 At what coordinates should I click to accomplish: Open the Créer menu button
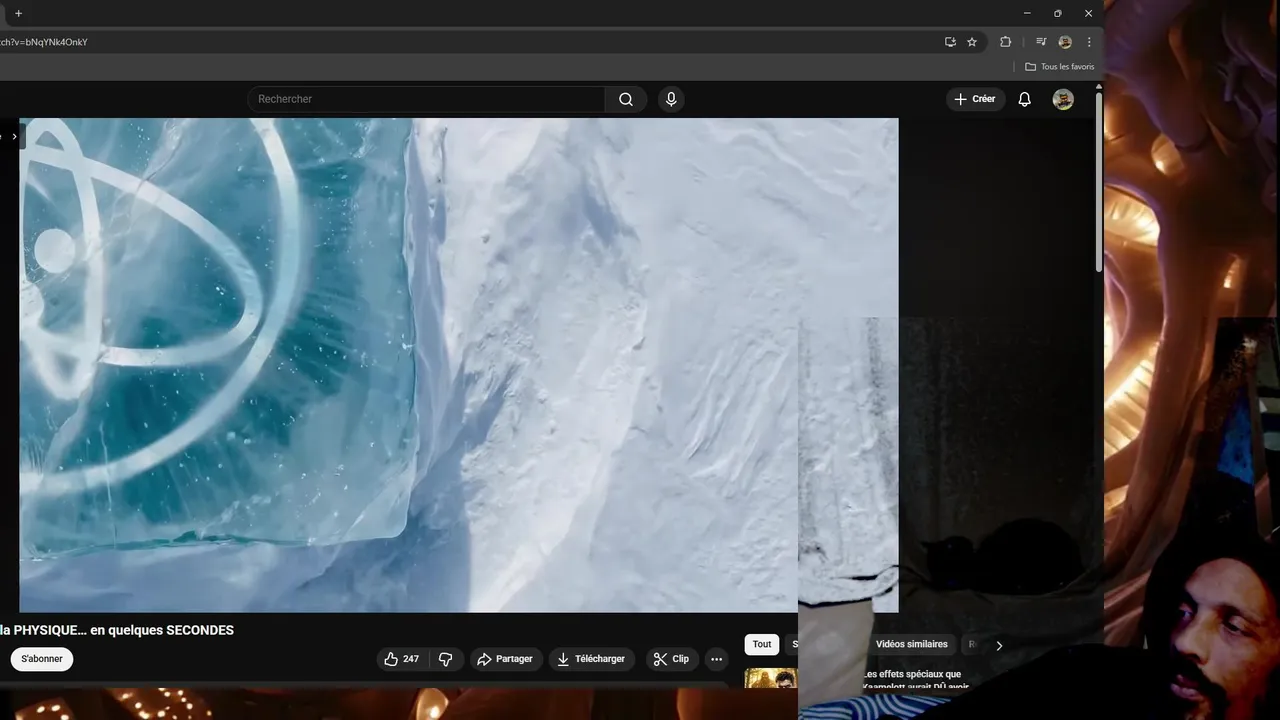(975, 99)
